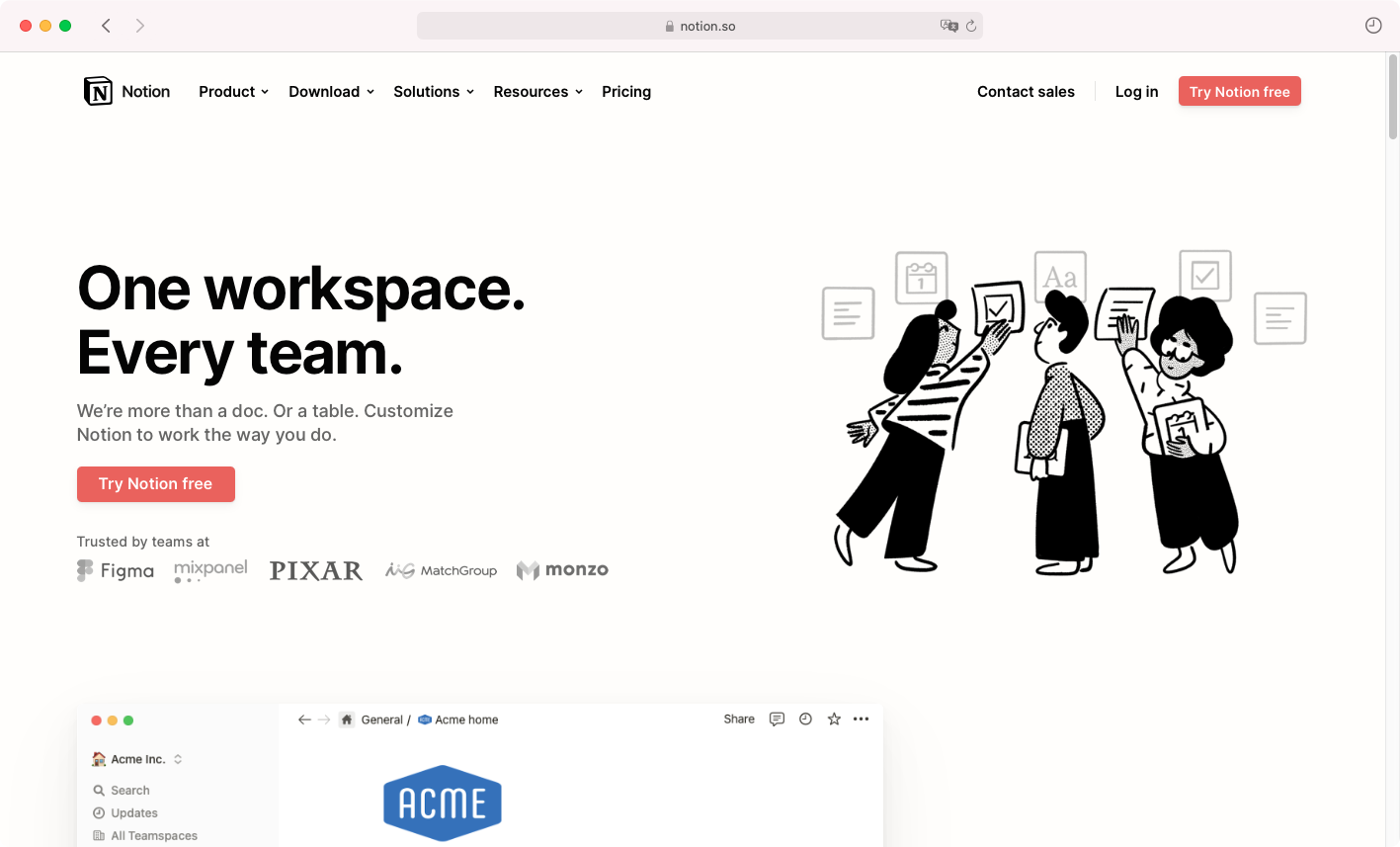Click the Notion logo icon
The height and width of the screenshot is (847, 1400).
(98, 91)
